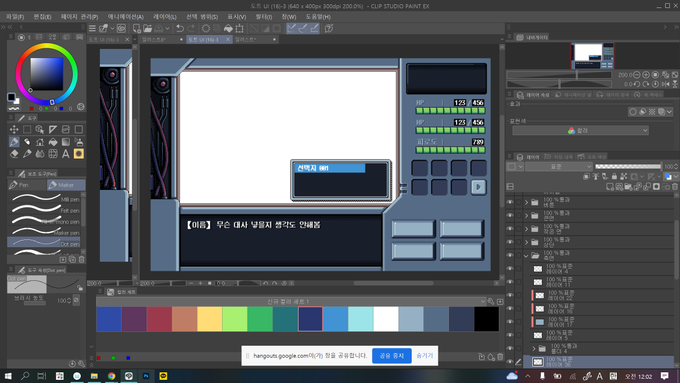Select the Gradient tool
The image size is (680, 383).
pos(65,141)
